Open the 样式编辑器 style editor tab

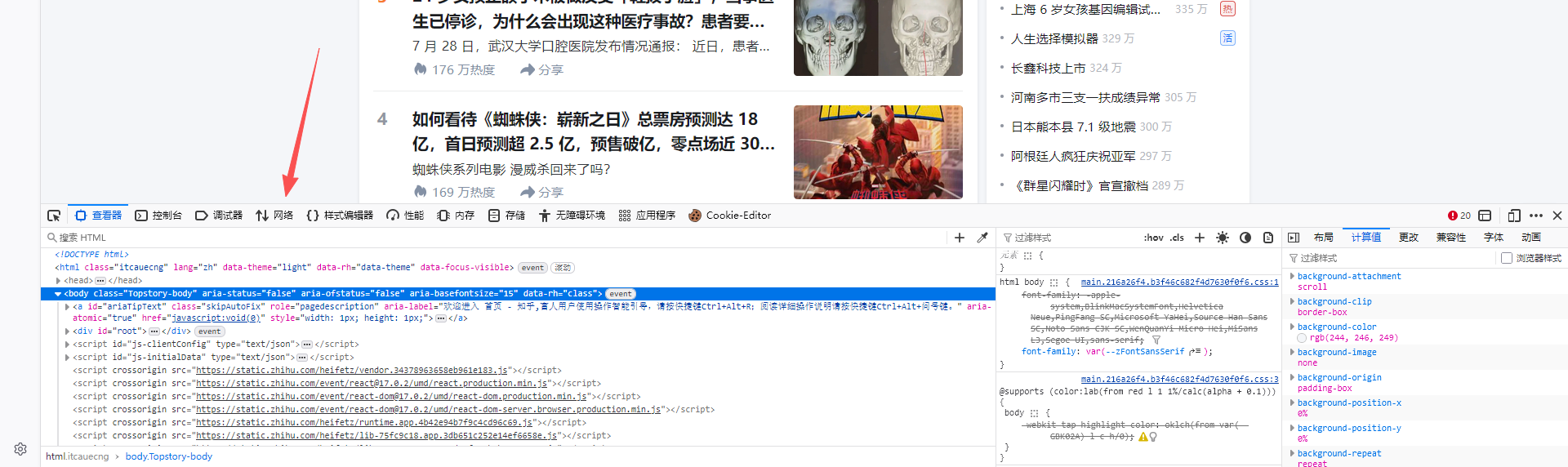coord(340,216)
